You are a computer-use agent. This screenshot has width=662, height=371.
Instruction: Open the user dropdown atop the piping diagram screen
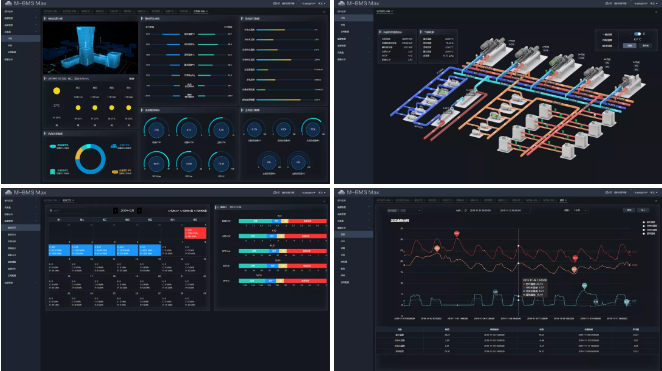point(642,3)
